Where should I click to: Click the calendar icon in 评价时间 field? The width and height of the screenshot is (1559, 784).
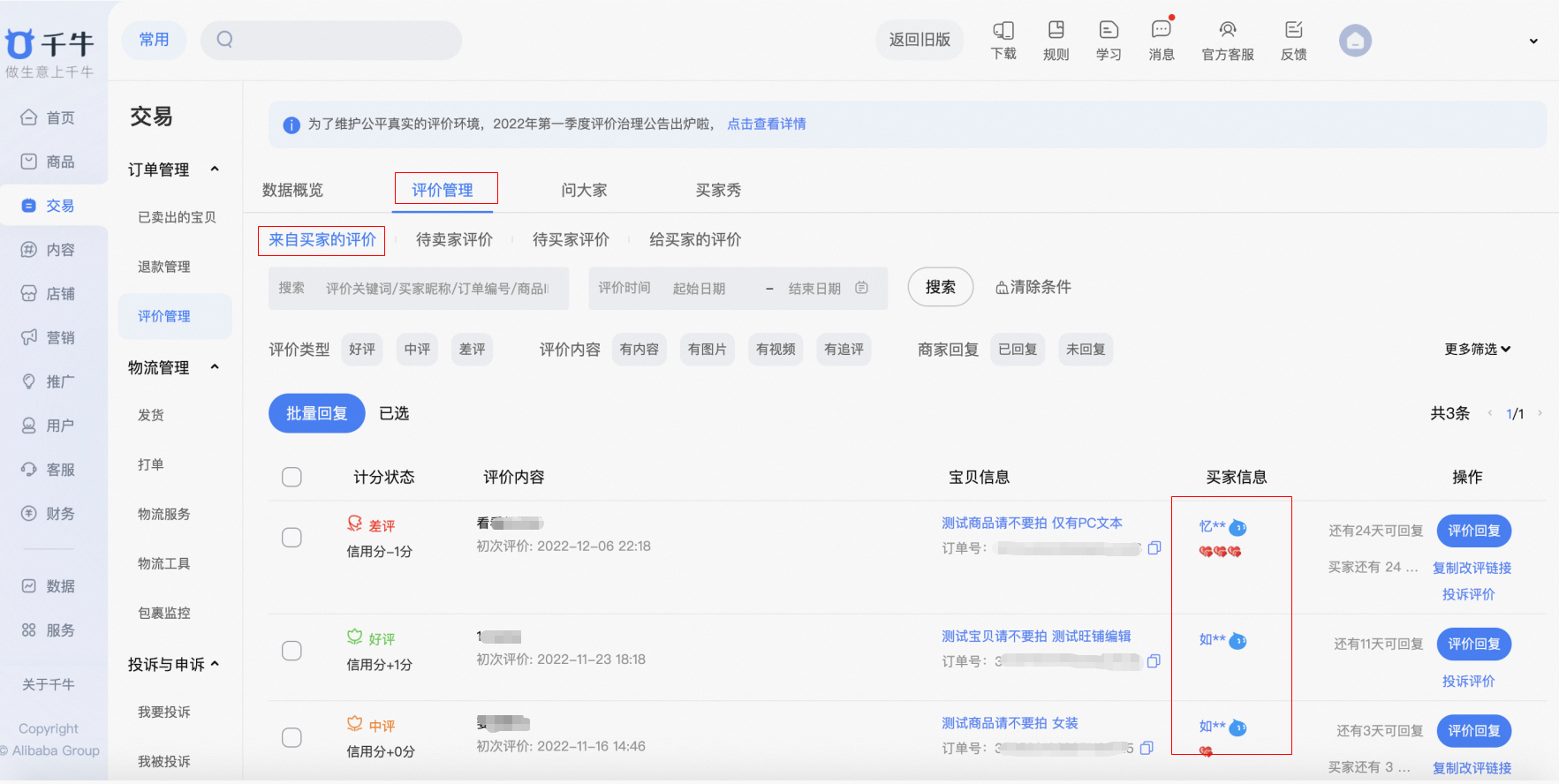(x=862, y=288)
